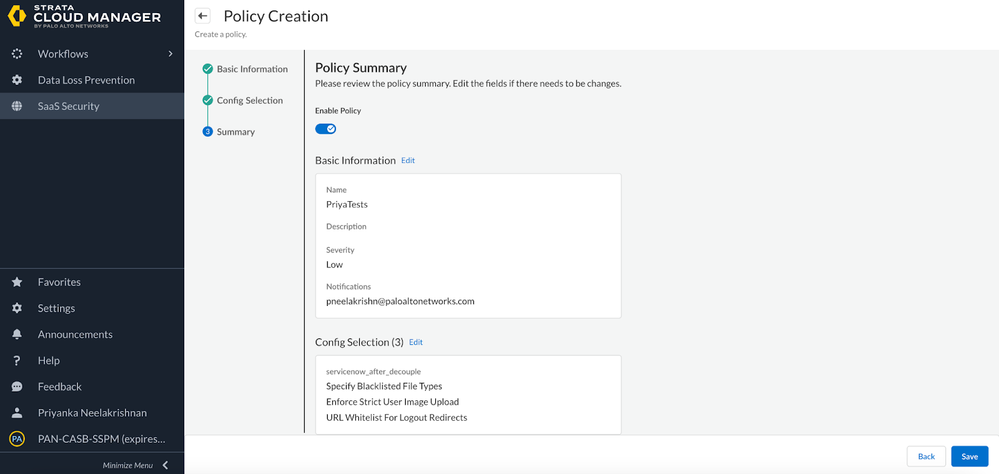Image resolution: width=999 pixels, height=474 pixels.
Task: Click the SaaS Security globe icon
Action: (x=17, y=106)
